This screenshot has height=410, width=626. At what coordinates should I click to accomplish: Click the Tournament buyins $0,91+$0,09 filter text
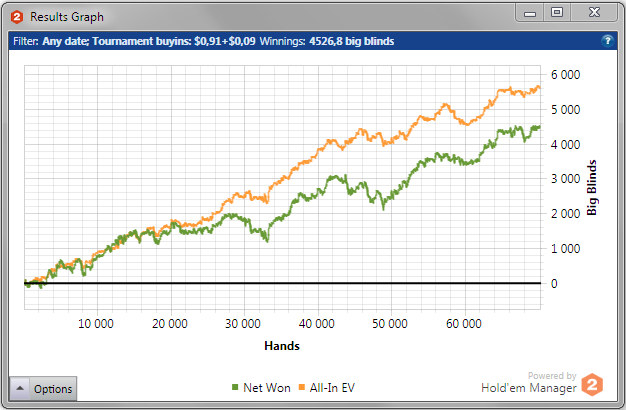(174, 41)
